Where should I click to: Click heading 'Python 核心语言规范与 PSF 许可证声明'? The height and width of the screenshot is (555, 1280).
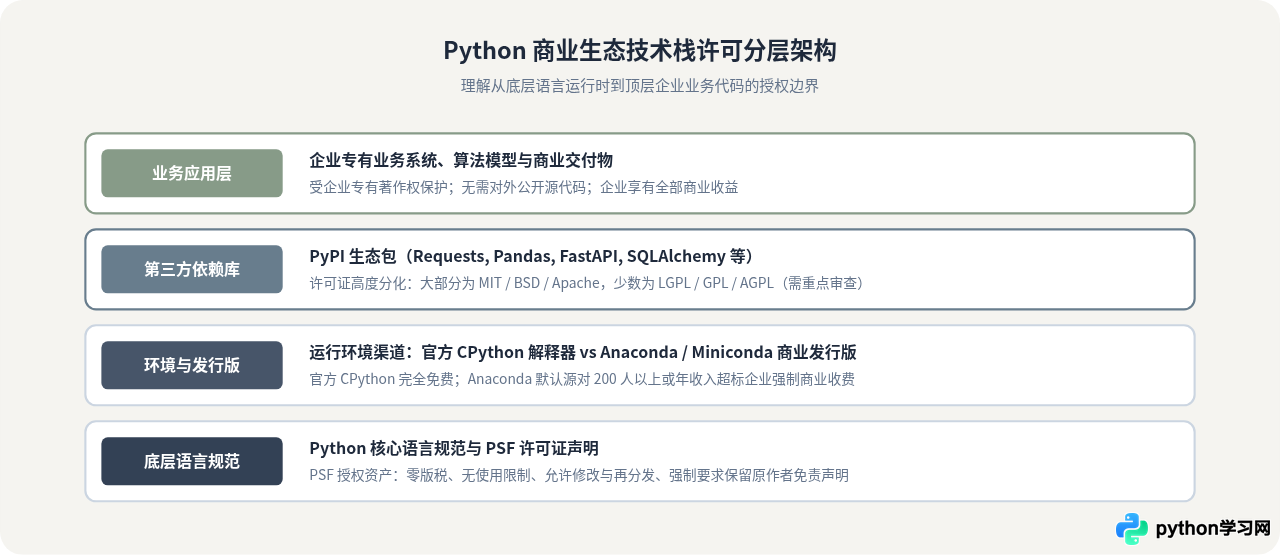pos(454,448)
